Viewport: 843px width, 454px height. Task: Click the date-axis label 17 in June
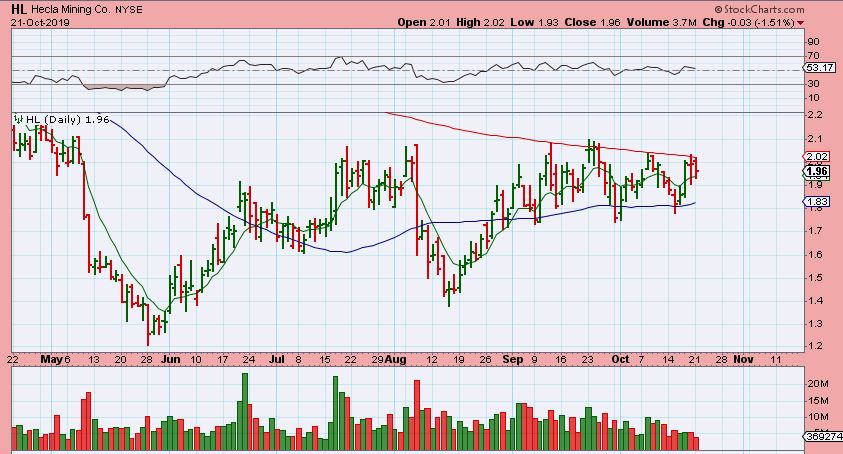click(222, 360)
